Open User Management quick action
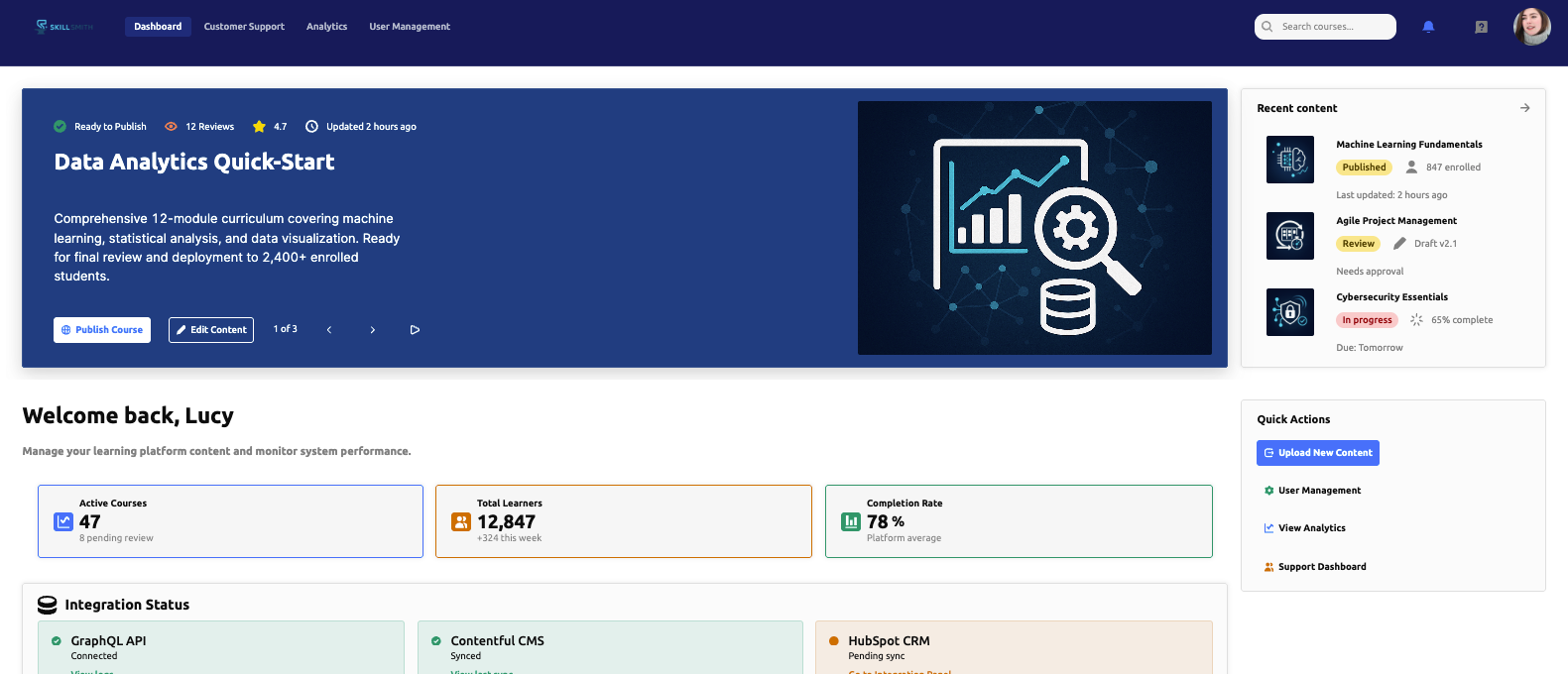This screenshot has height=674, width=1568. click(x=1312, y=491)
